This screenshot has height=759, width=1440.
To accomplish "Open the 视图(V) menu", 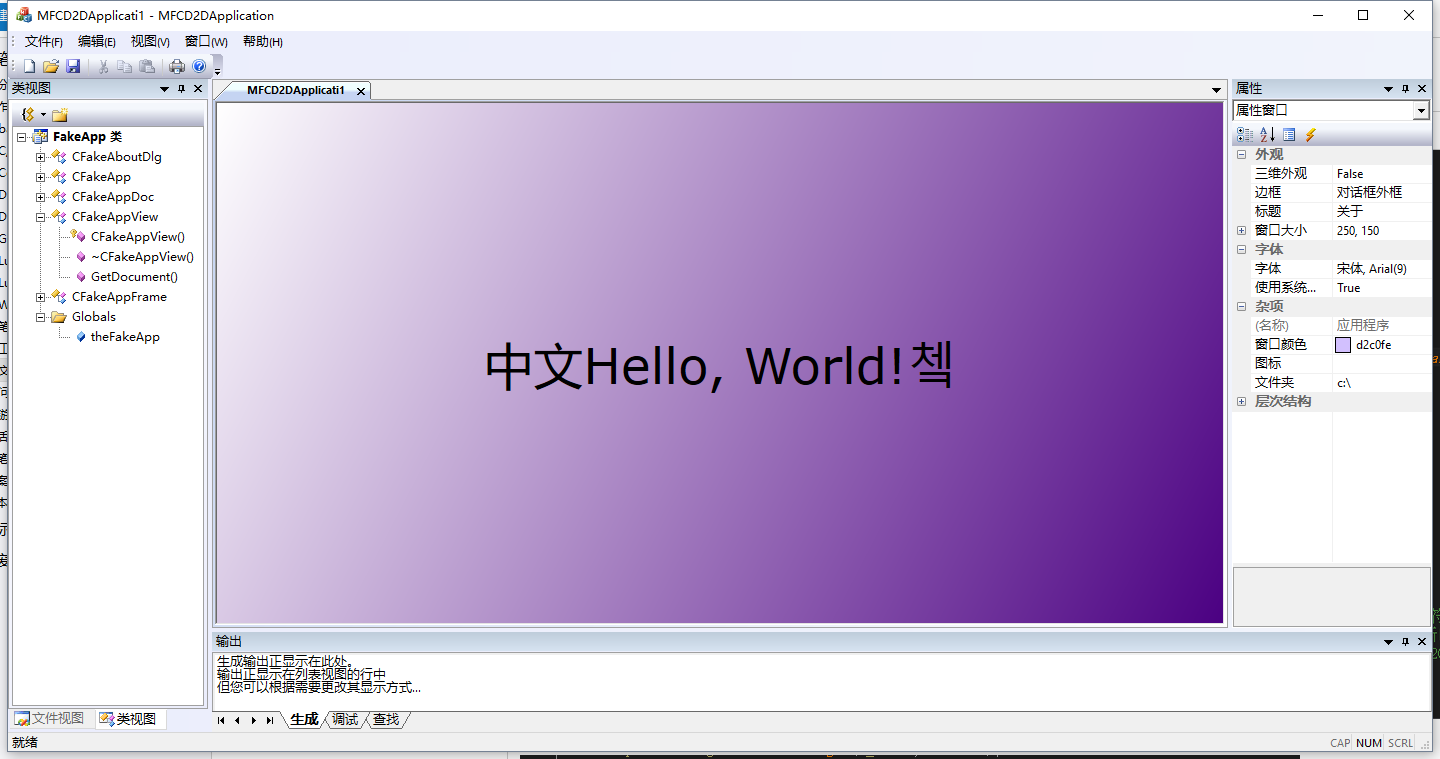I will [x=150, y=41].
